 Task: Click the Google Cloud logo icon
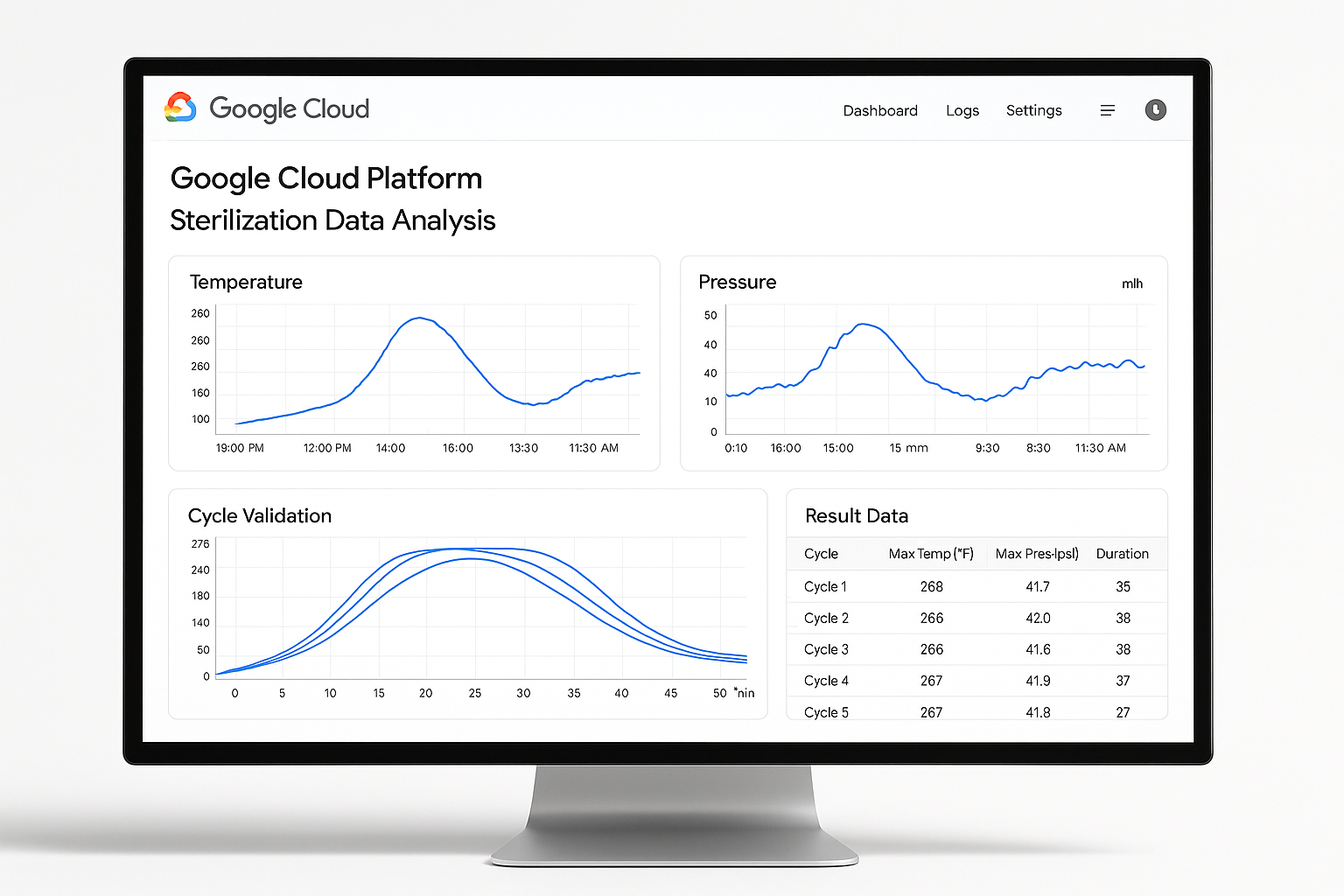pos(180,108)
